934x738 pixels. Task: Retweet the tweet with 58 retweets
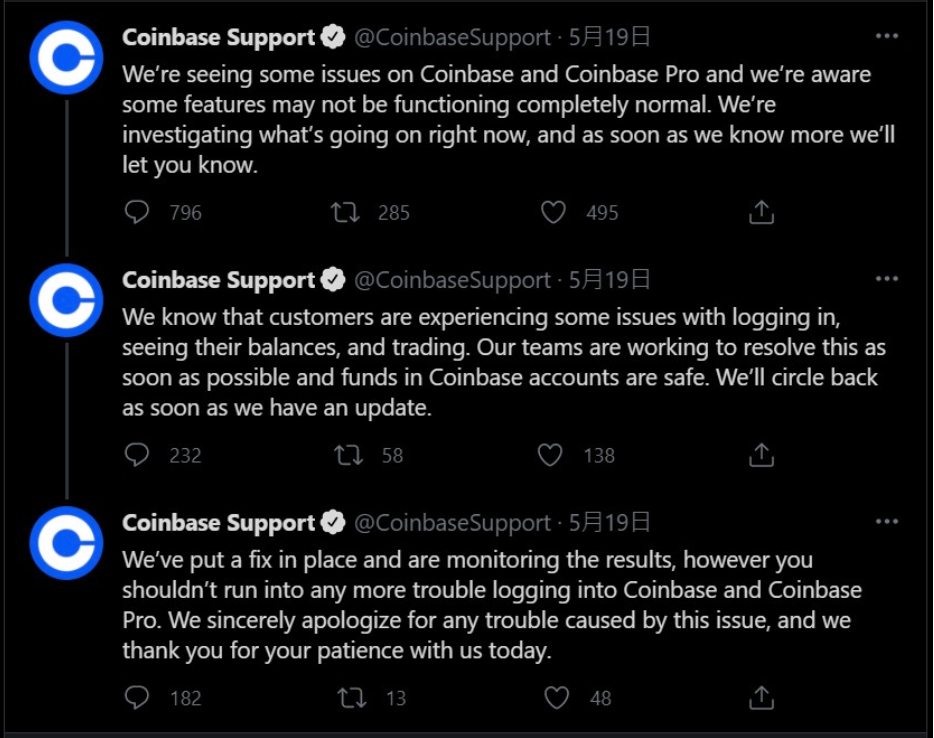tap(348, 455)
